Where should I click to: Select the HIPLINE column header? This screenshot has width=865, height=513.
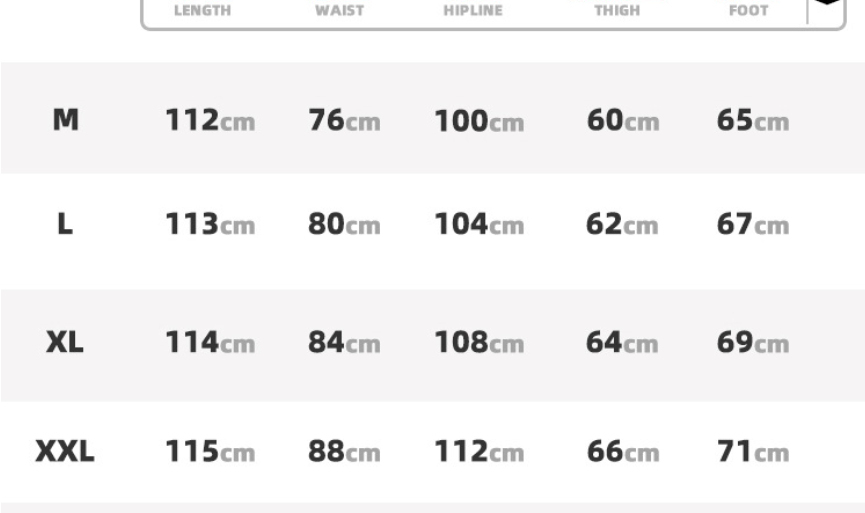[473, 10]
